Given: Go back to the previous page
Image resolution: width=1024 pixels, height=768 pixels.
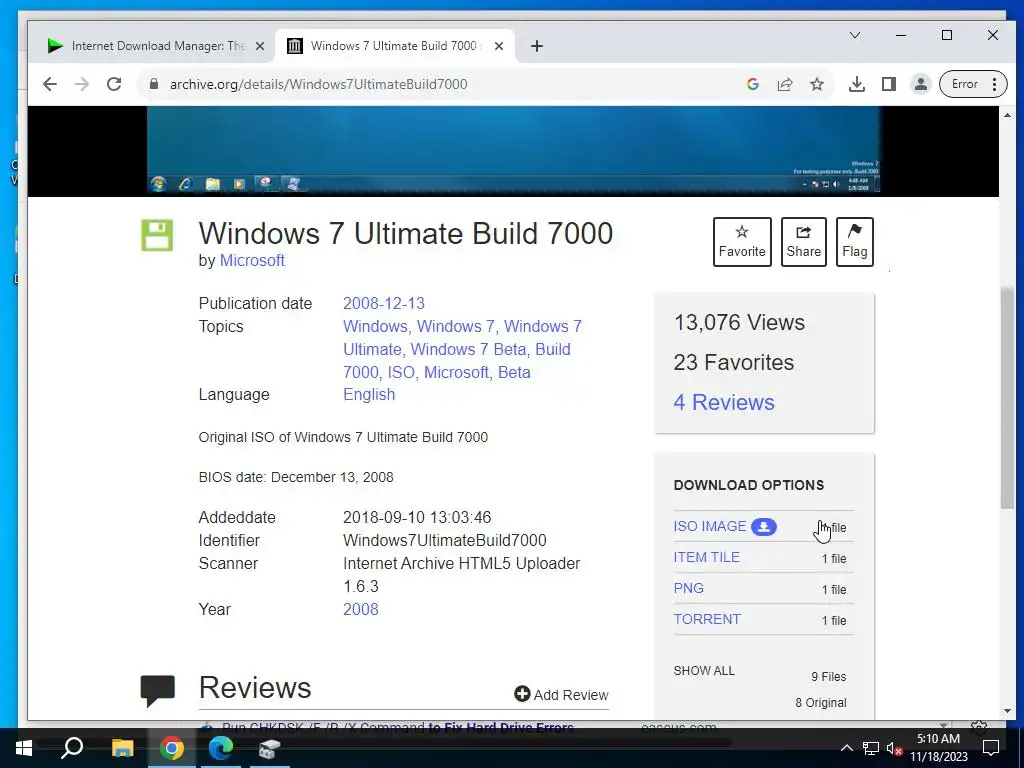Looking at the screenshot, I should click(50, 84).
